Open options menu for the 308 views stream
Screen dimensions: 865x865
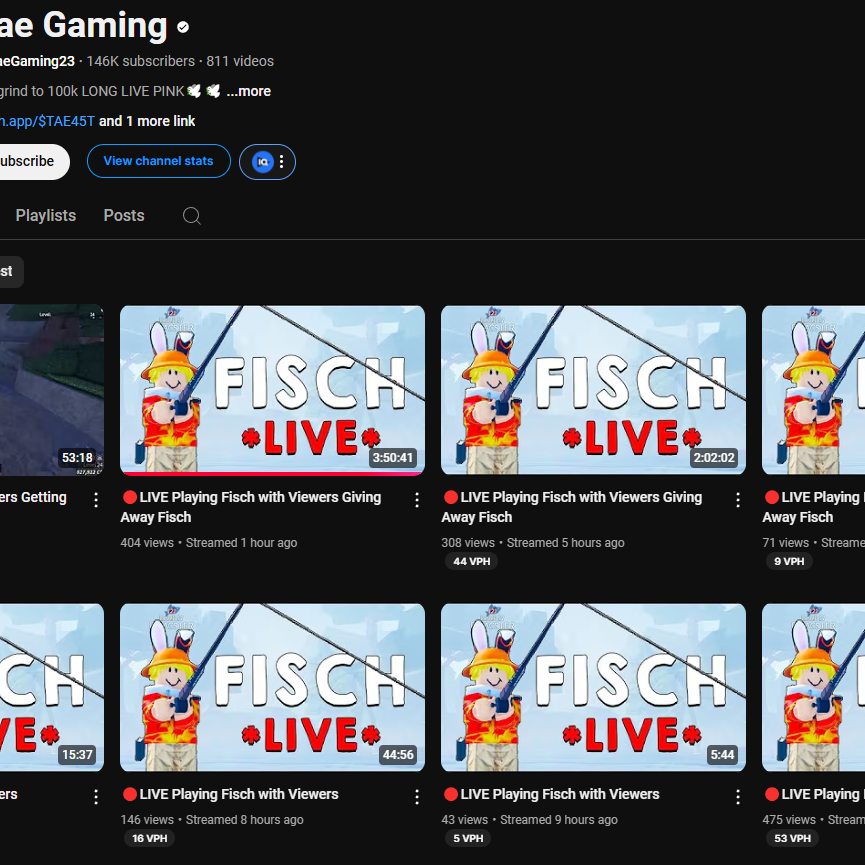click(x=738, y=500)
